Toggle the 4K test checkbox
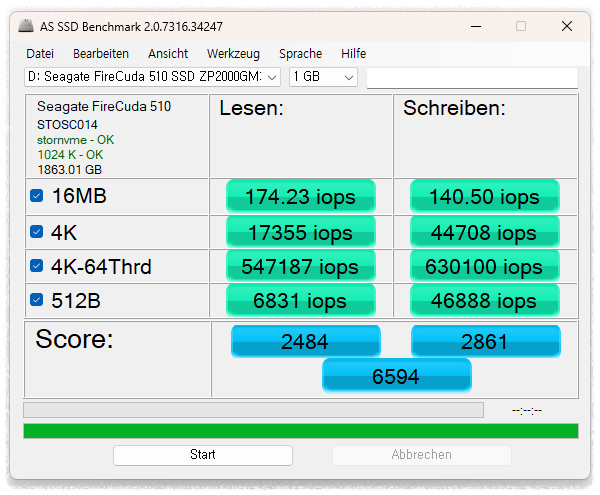The image size is (600, 495). [x=37, y=231]
